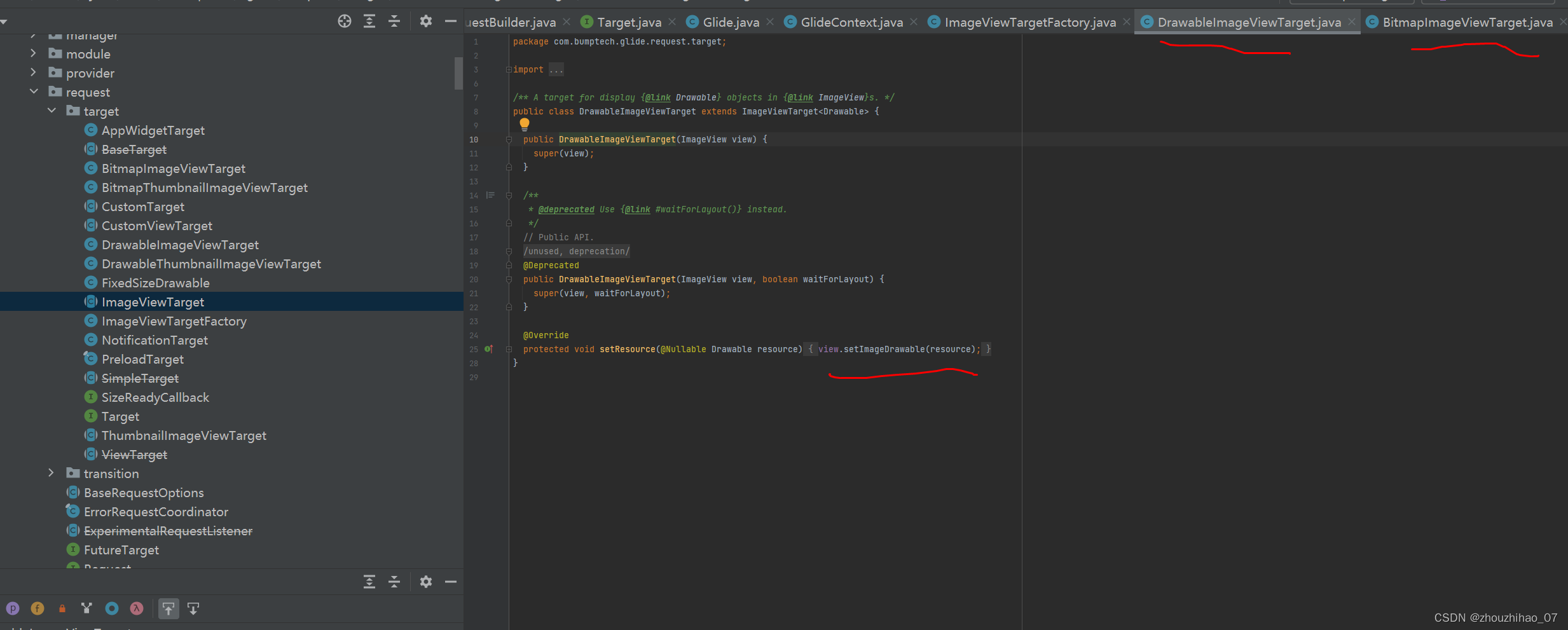Toggle Show Non-Public lock filter
Image resolution: width=1568 pixels, height=630 pixels.
(x=62, y=608)
